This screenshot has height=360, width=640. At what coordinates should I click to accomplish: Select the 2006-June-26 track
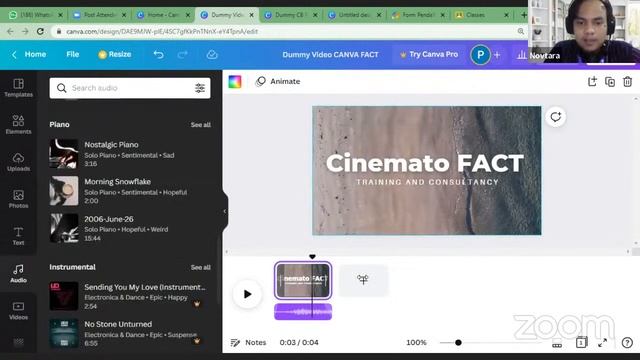(130, 228)
